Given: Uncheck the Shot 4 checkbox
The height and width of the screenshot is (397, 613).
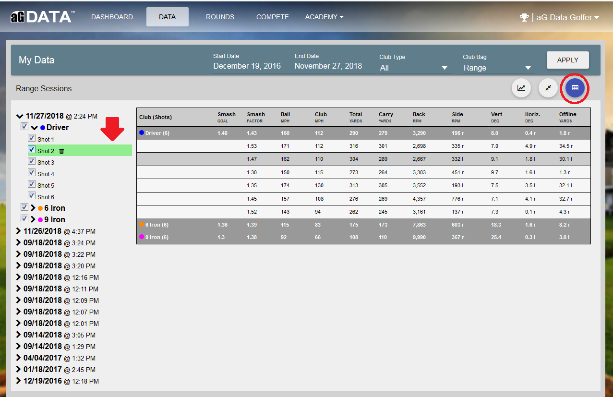Looking at the screenshot, I should (32, 172).
